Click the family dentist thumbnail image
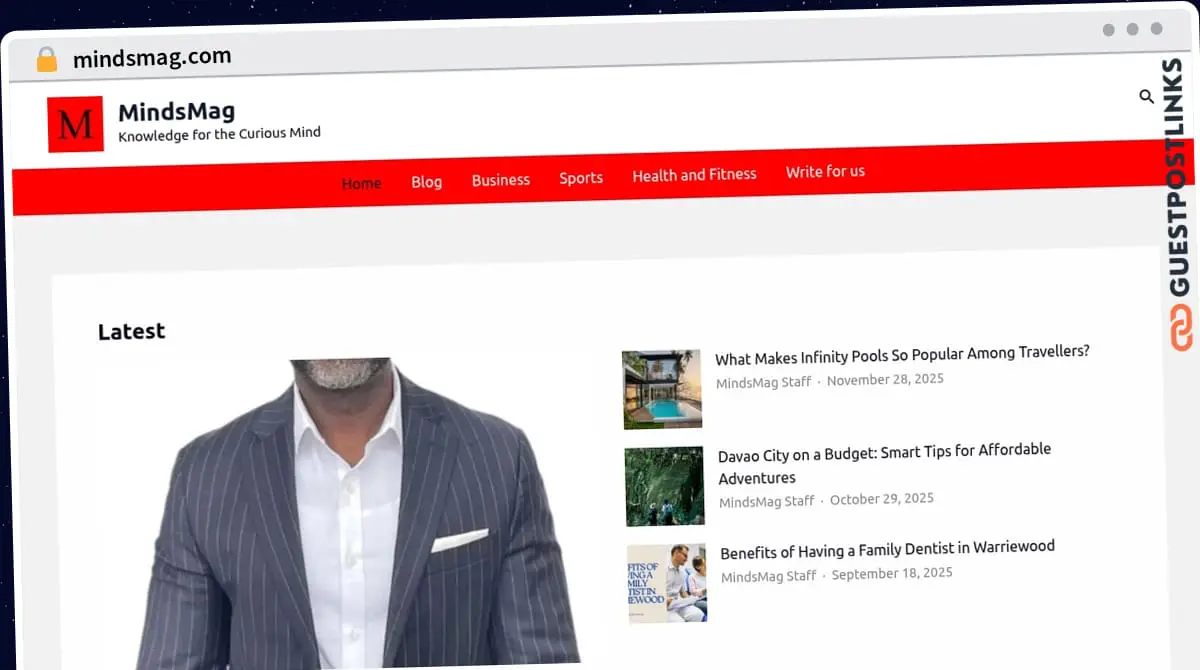 [667, 584]
